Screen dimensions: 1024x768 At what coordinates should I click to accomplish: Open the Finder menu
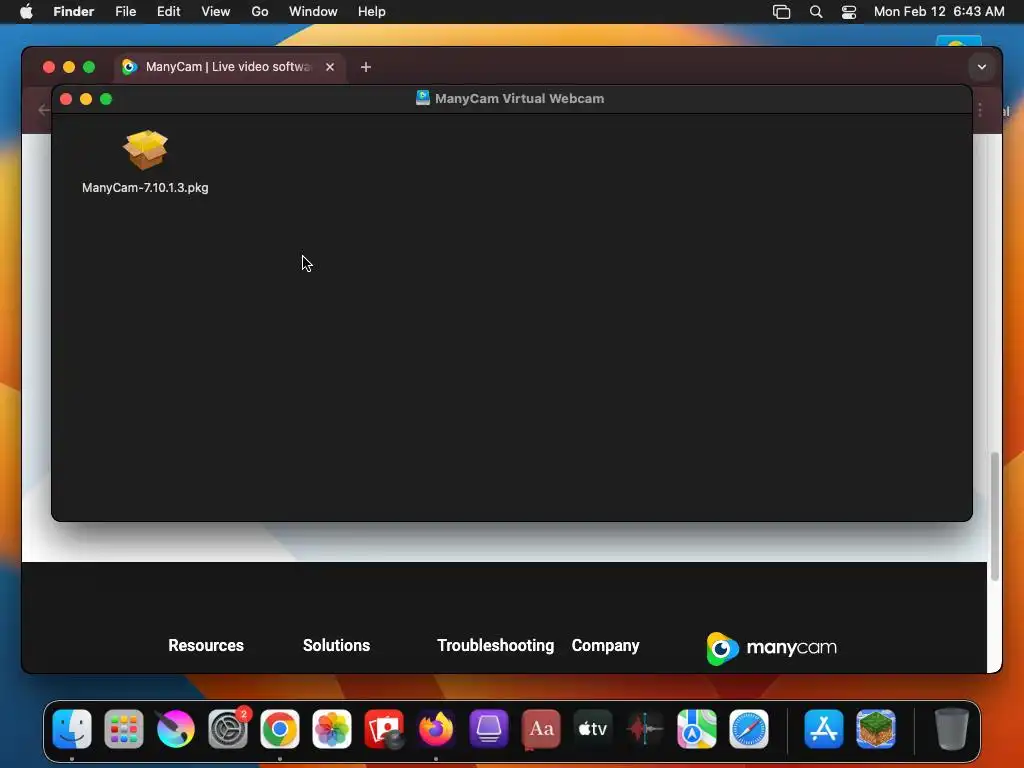pos(74,11)
